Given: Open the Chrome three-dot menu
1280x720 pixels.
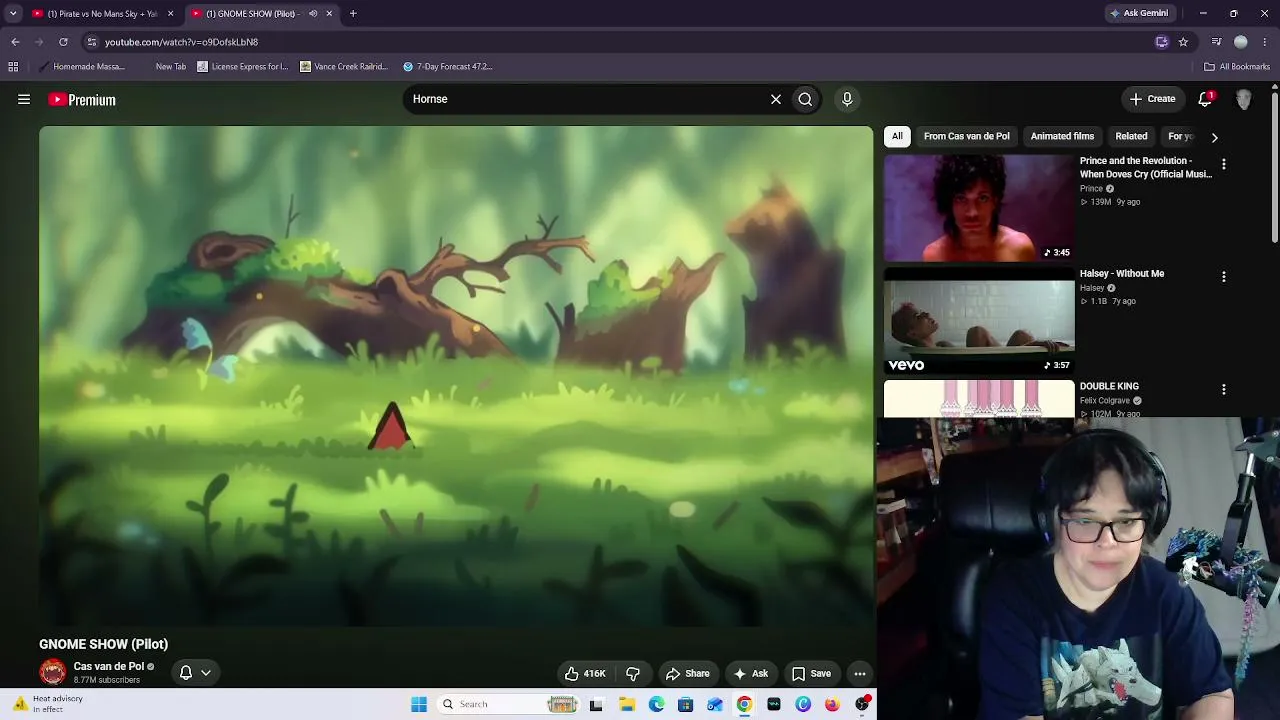Looking at the screenshot, I should 1266,42.
